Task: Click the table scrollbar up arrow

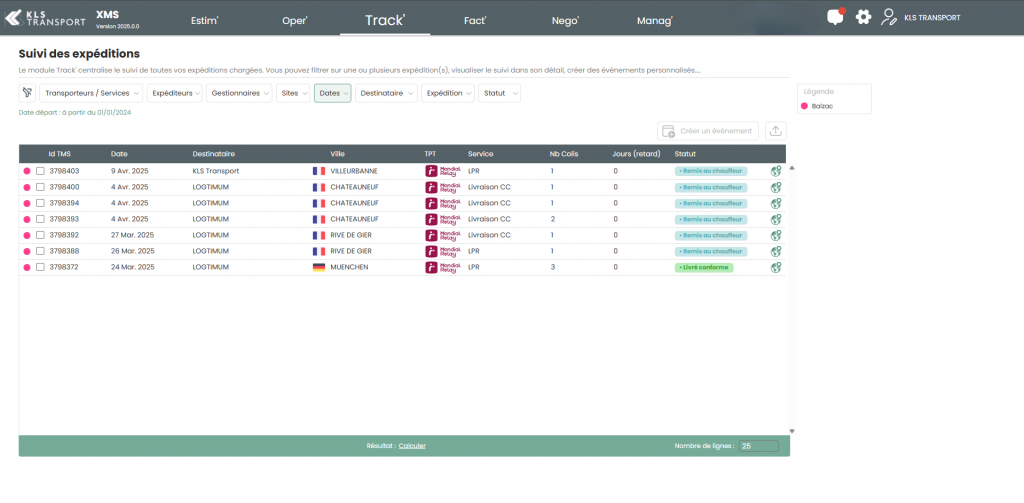Action: 792,168
